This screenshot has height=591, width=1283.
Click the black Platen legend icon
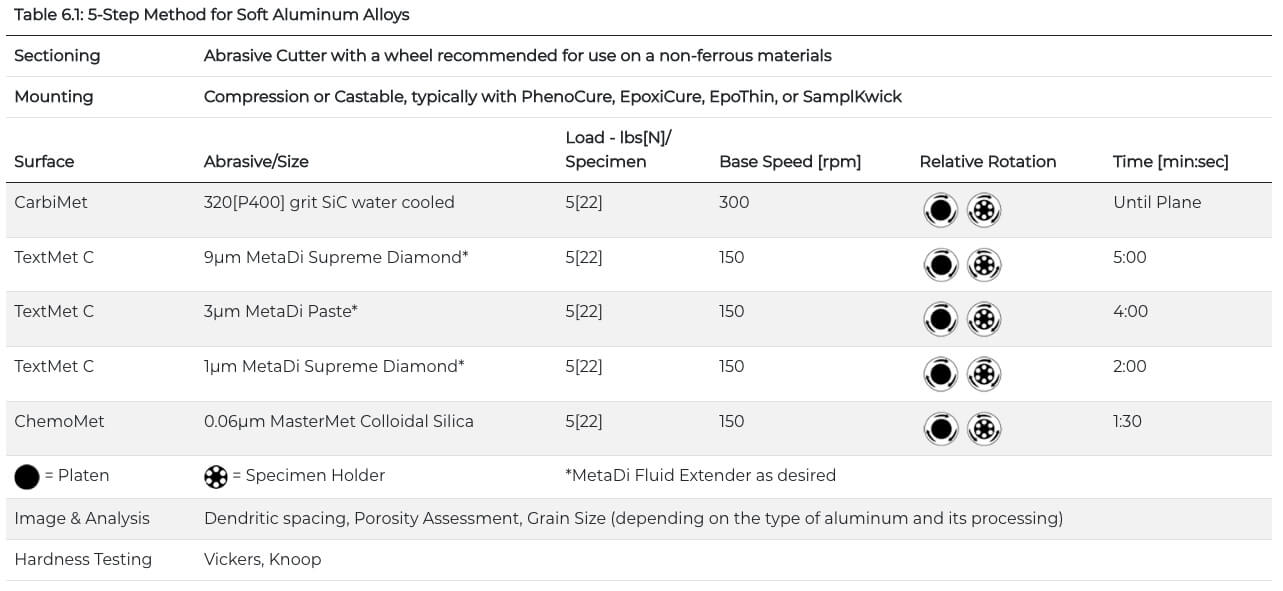coord(27,476)
